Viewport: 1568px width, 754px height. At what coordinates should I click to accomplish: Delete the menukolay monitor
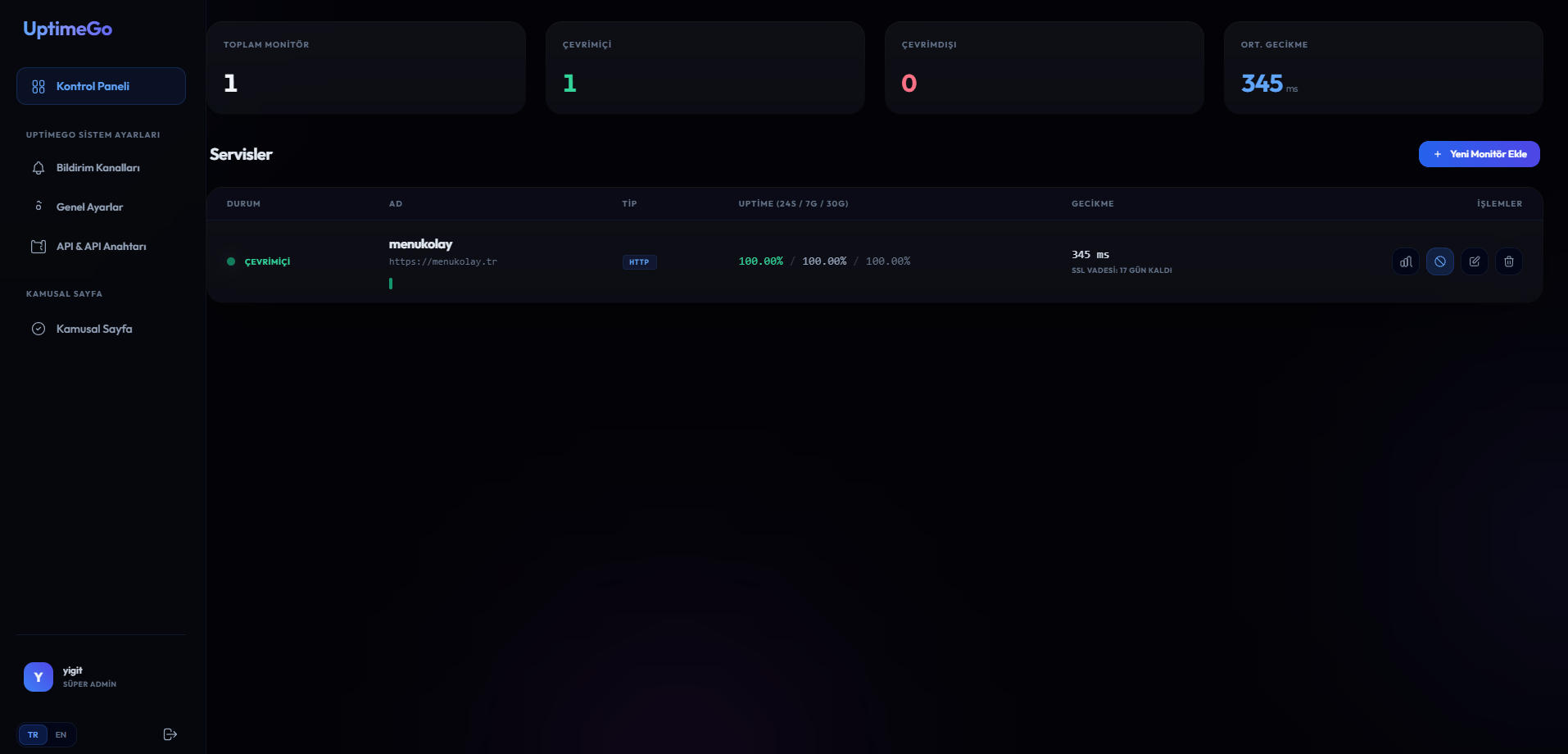coord(1509,261)
